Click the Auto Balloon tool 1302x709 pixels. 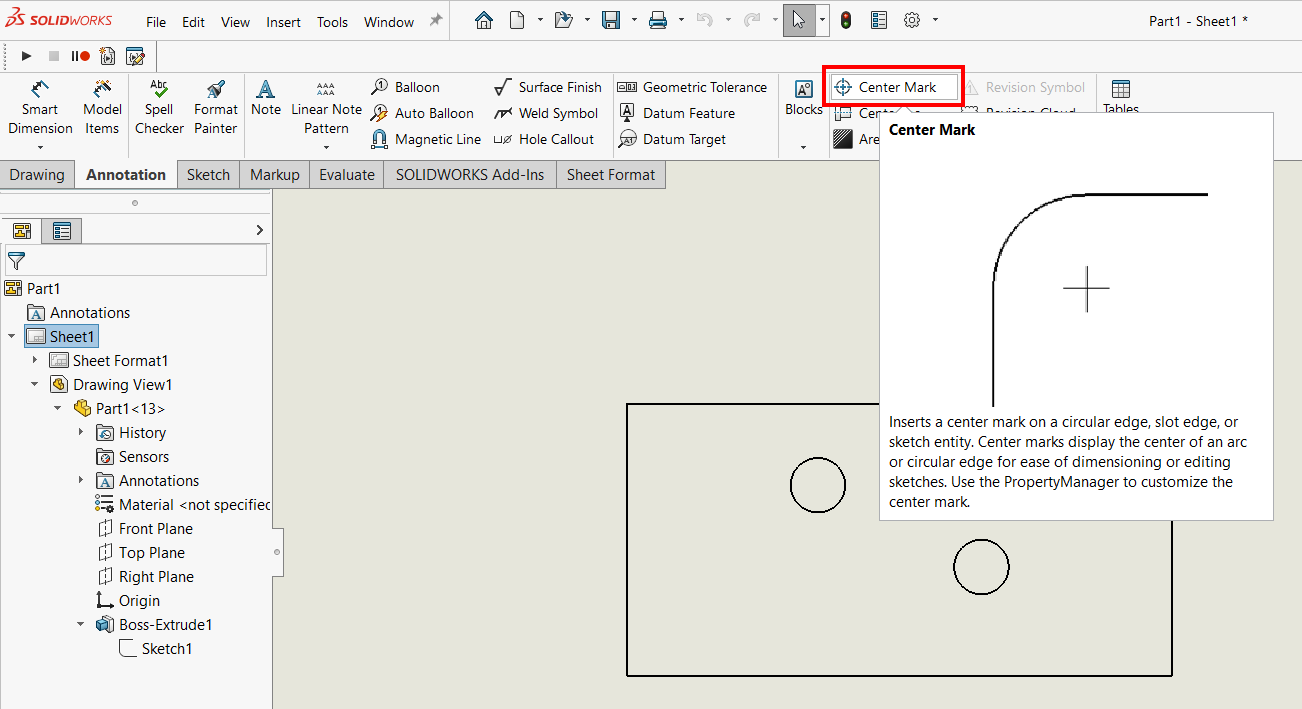click(422, 113)
